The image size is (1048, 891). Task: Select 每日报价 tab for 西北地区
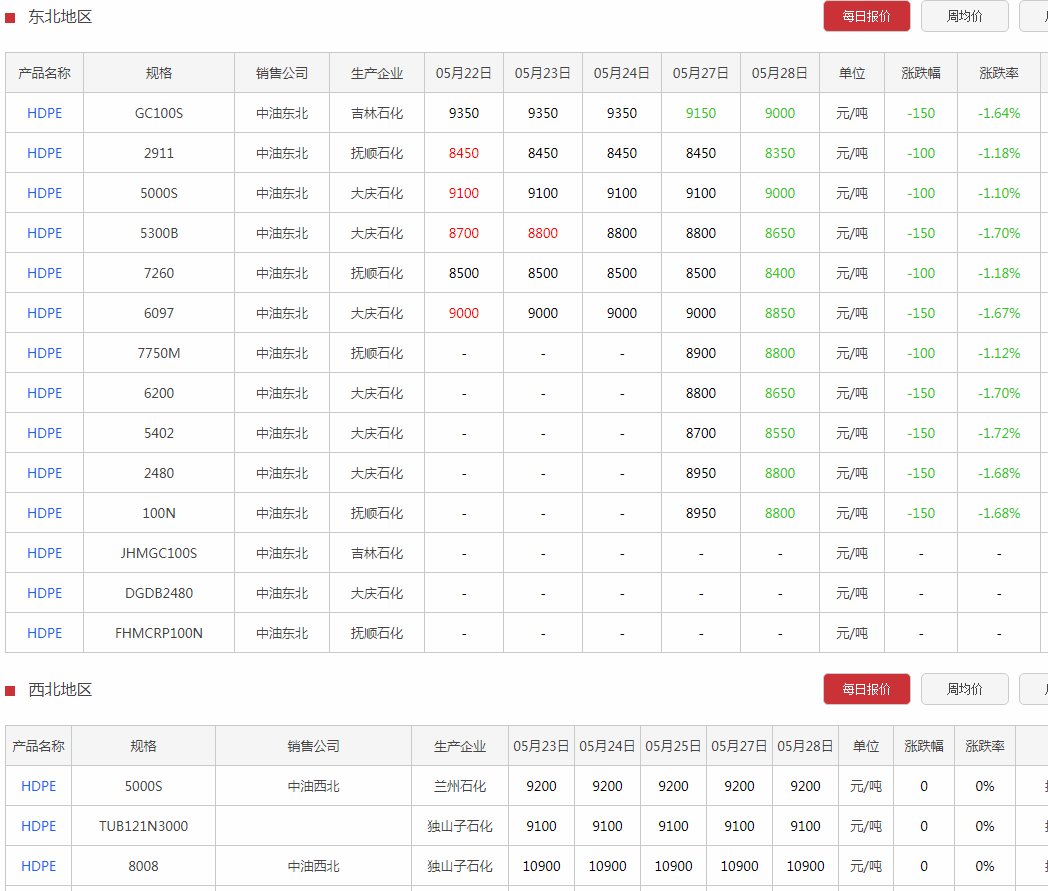(866, 689)
